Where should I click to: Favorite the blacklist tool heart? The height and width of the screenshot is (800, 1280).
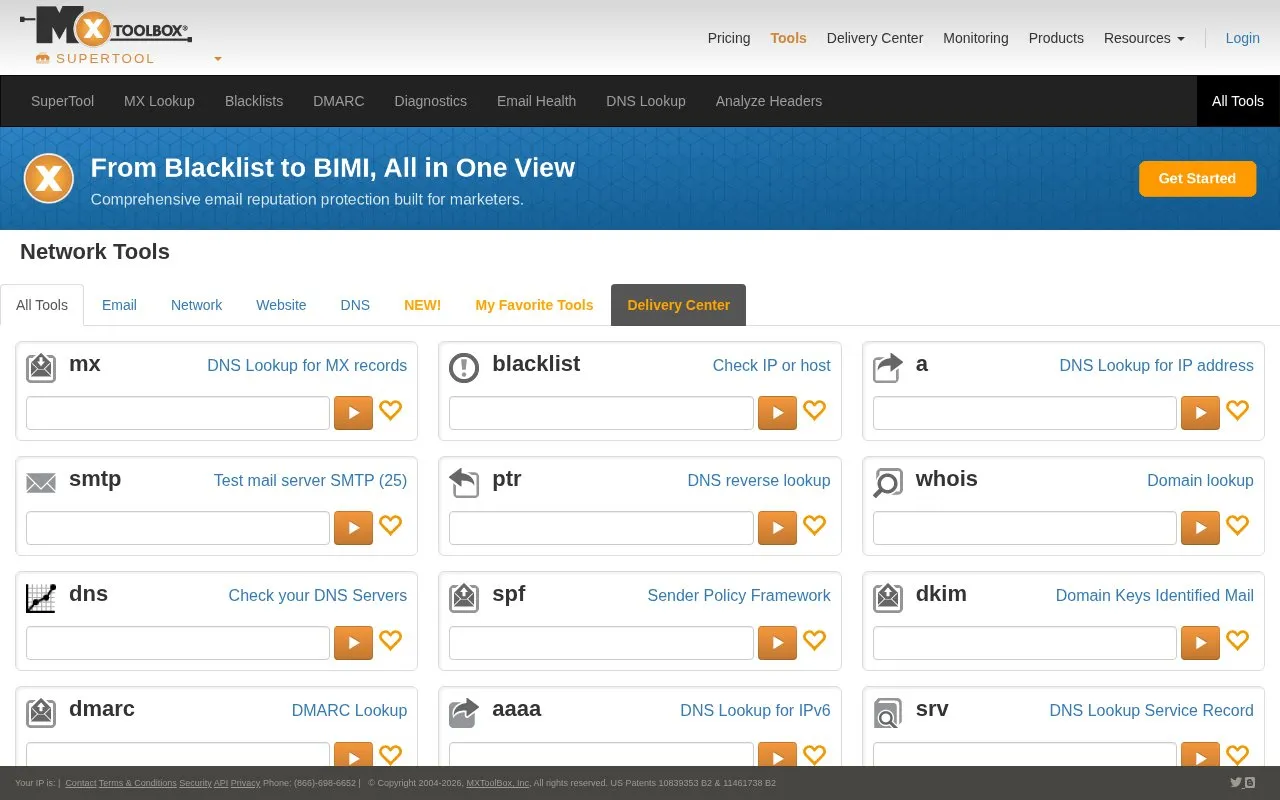tap(815, 410)
